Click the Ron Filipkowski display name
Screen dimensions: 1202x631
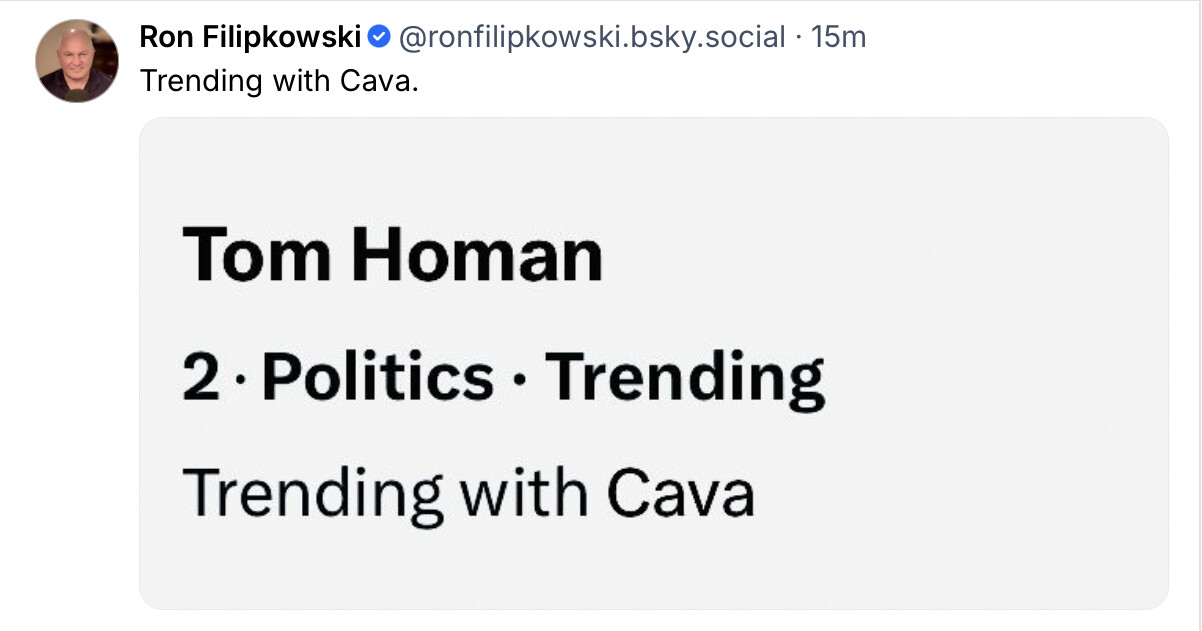250,38
